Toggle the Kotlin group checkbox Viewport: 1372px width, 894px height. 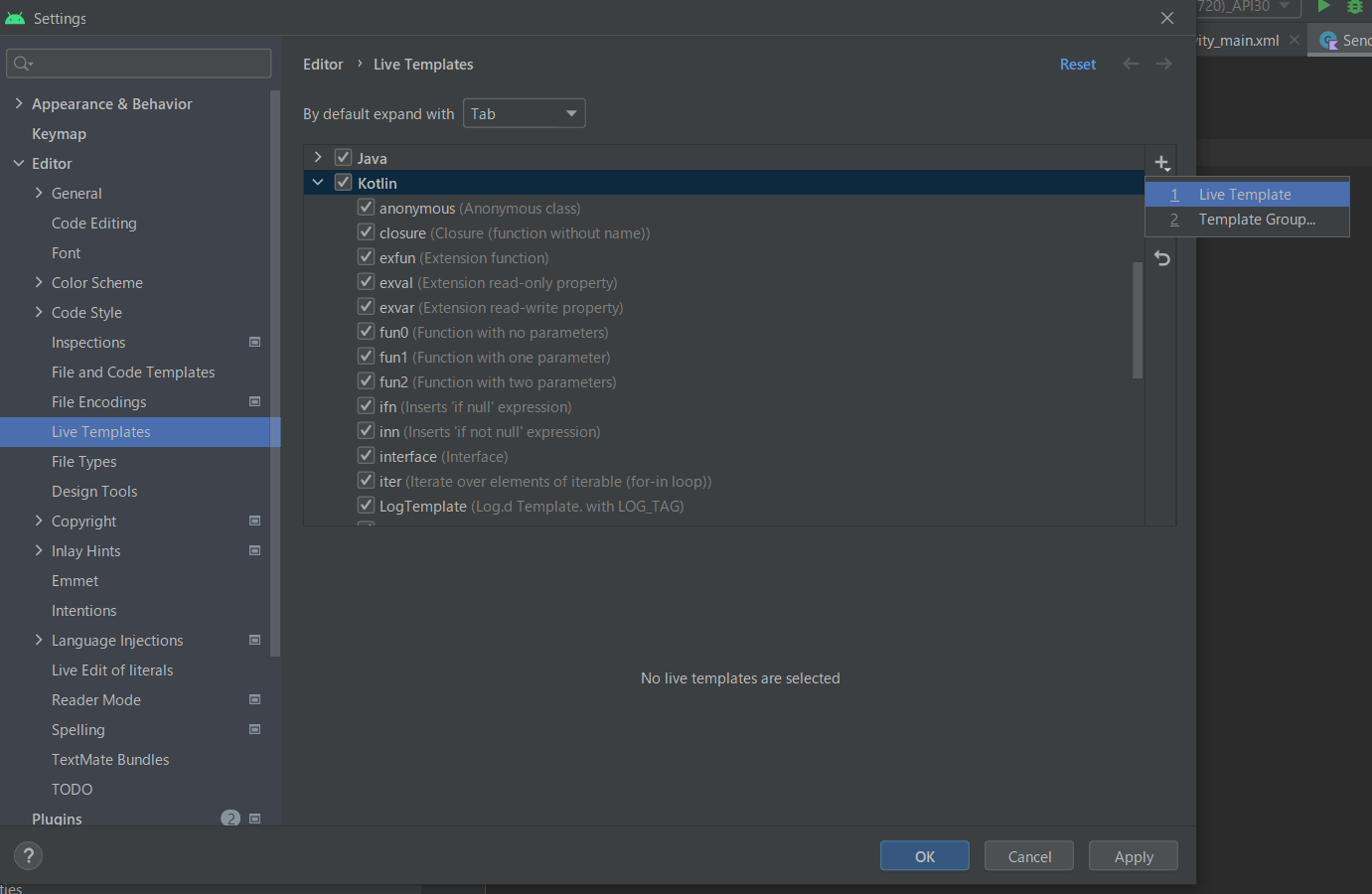point(343,182)
